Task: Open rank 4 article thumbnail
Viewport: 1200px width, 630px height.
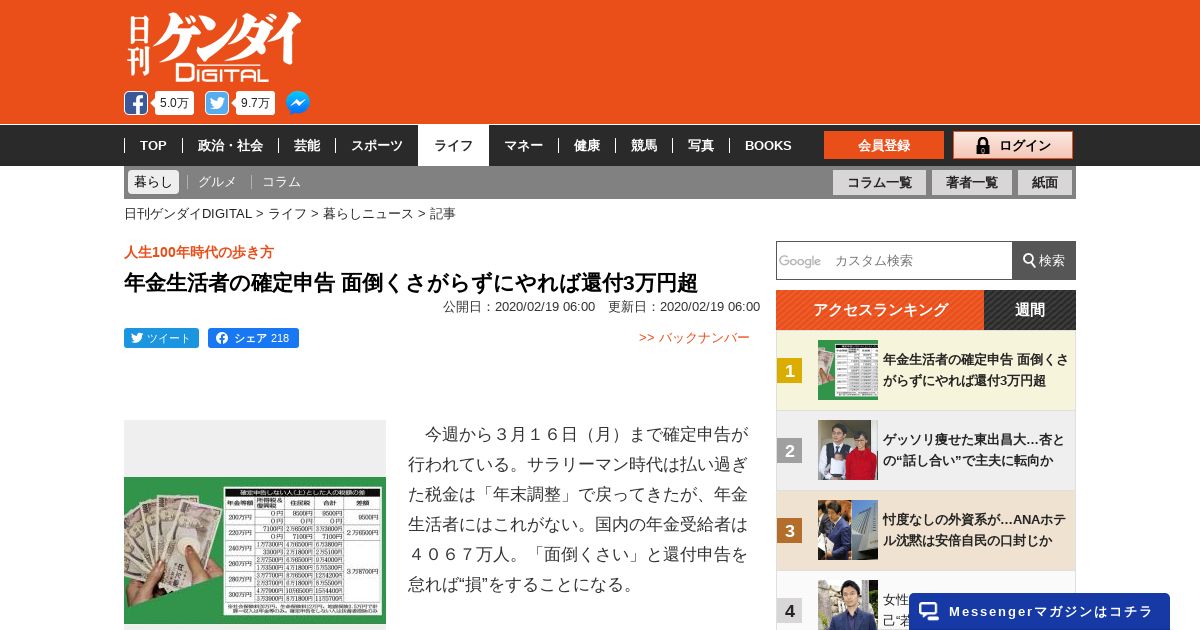Action: tap(848, 605)
